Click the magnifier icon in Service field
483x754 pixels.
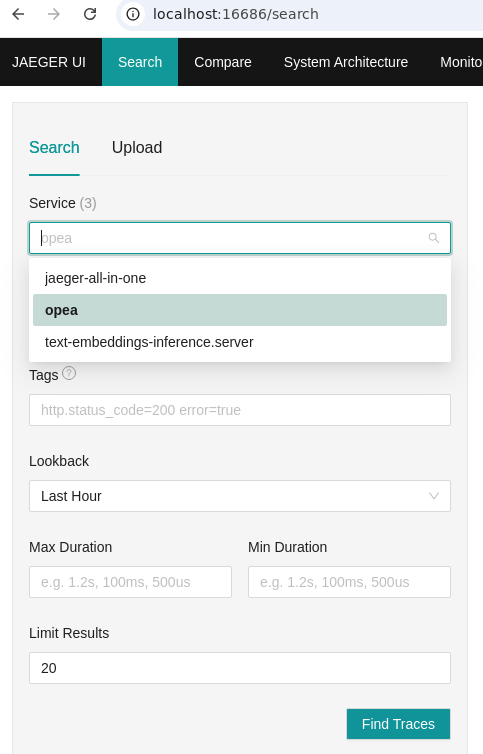coord(433,238)
